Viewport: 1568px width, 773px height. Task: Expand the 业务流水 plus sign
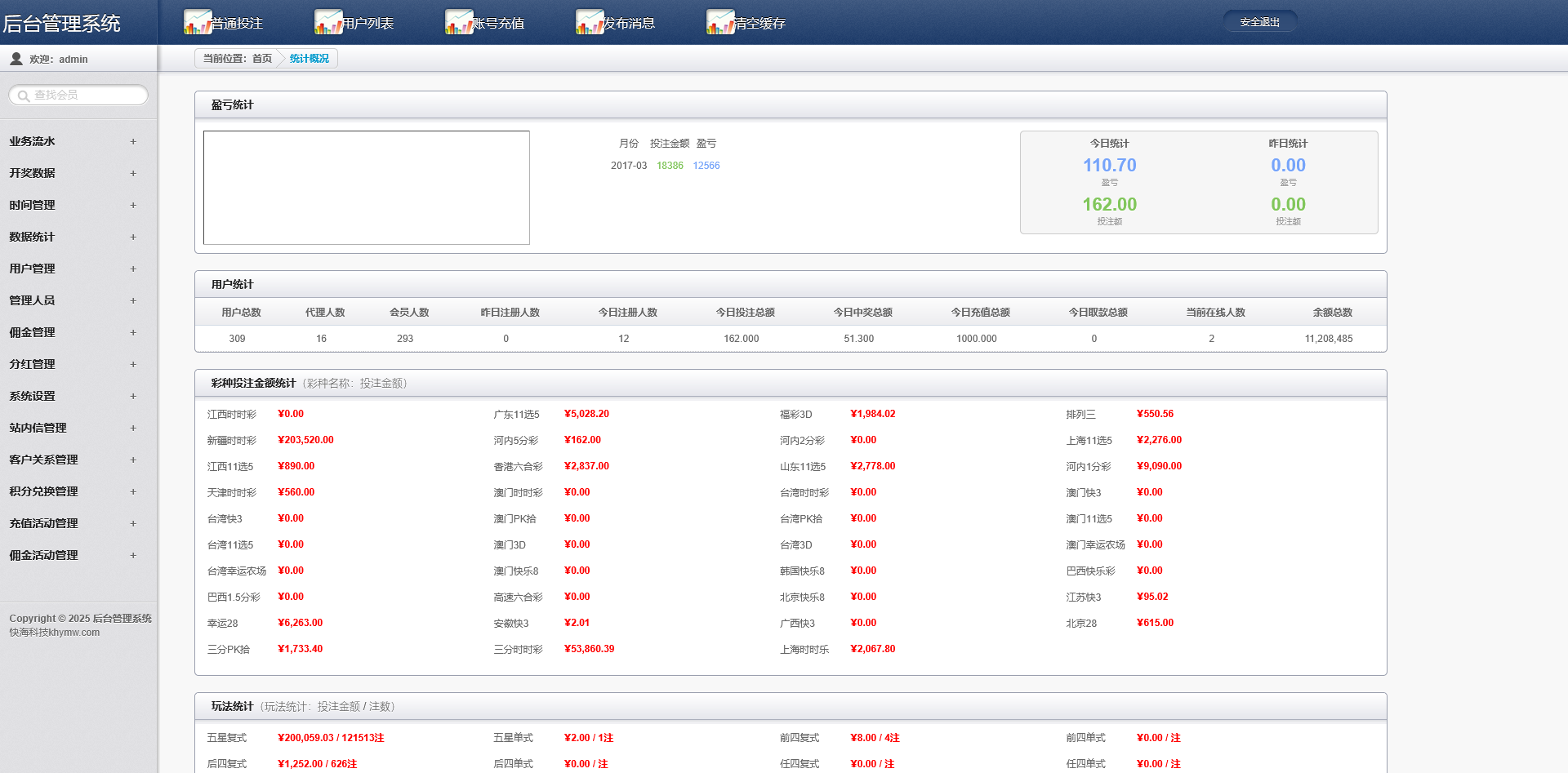(x=133, y=142)
